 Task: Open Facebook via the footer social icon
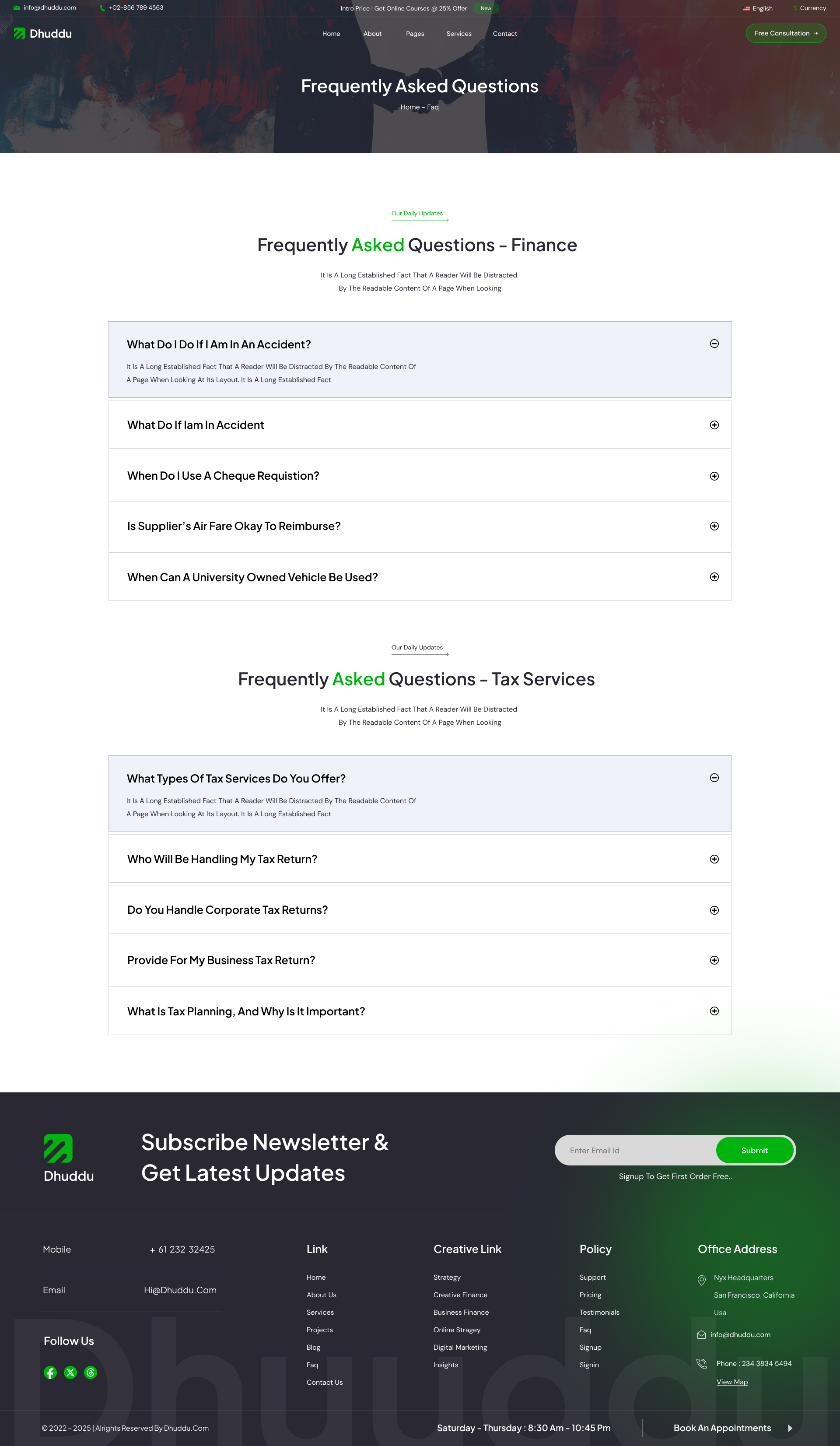coord(50,1372)
